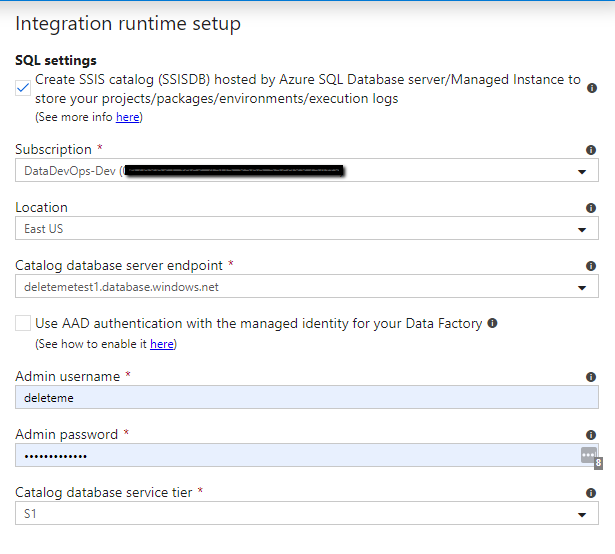Expand Catalog database service tier dropdown
Image resolution: width=615 pixels, height=554 pixels.
pos(581,515)
